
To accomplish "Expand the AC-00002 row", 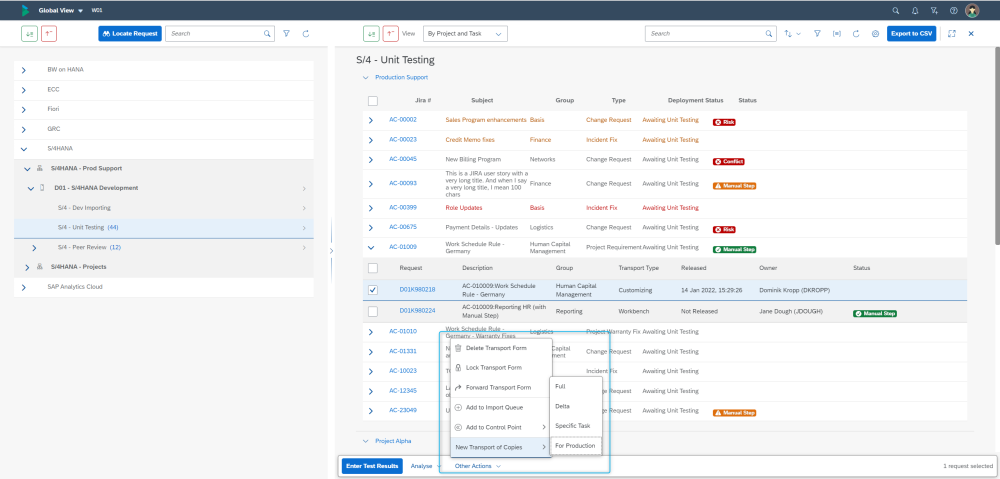I will tap(371, 120).
